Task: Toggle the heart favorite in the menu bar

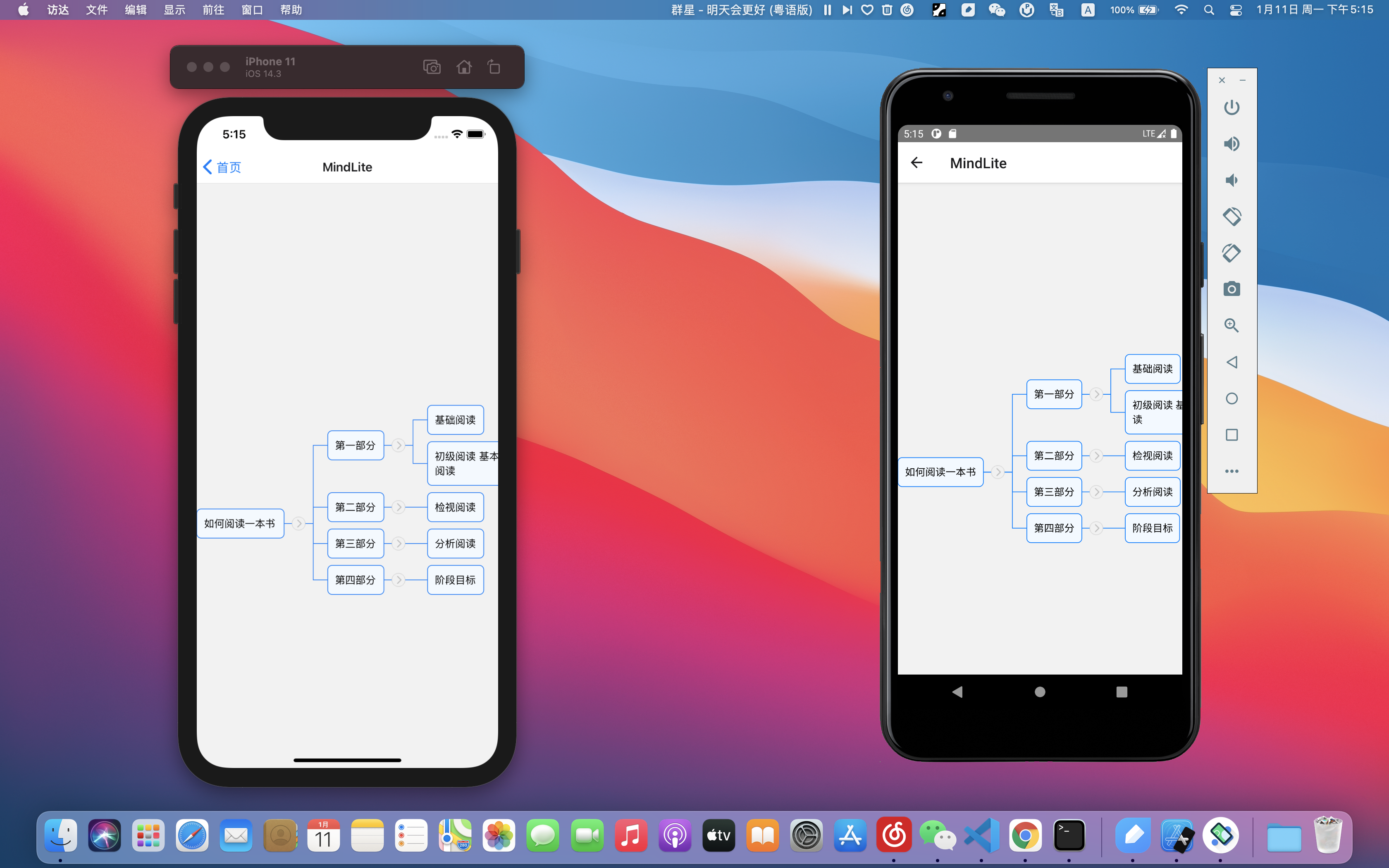Action: tap(867, 10)
